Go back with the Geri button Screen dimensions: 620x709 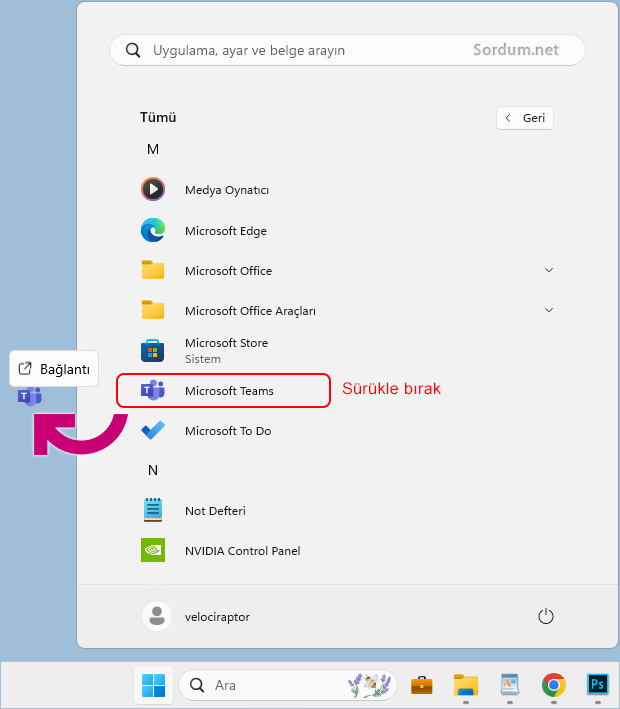(525, 118)
